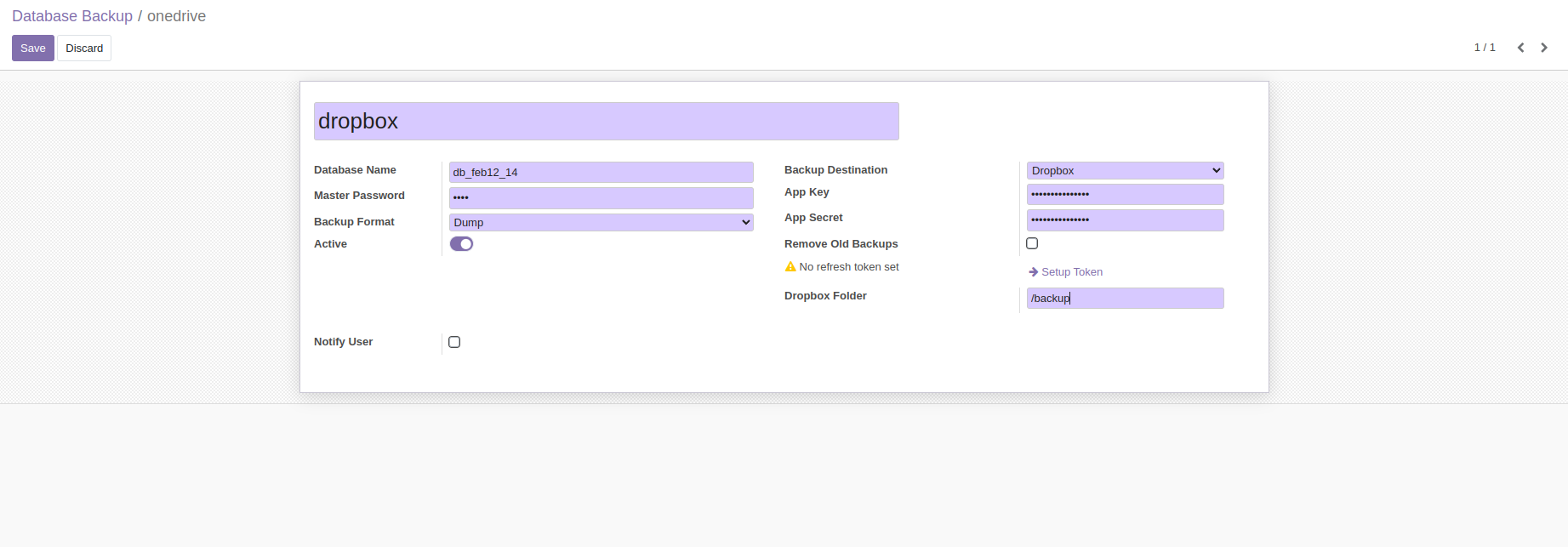Click the Dropbox Folder label
This screenshot has width=1568, height=547.
(x=825, y=296)
